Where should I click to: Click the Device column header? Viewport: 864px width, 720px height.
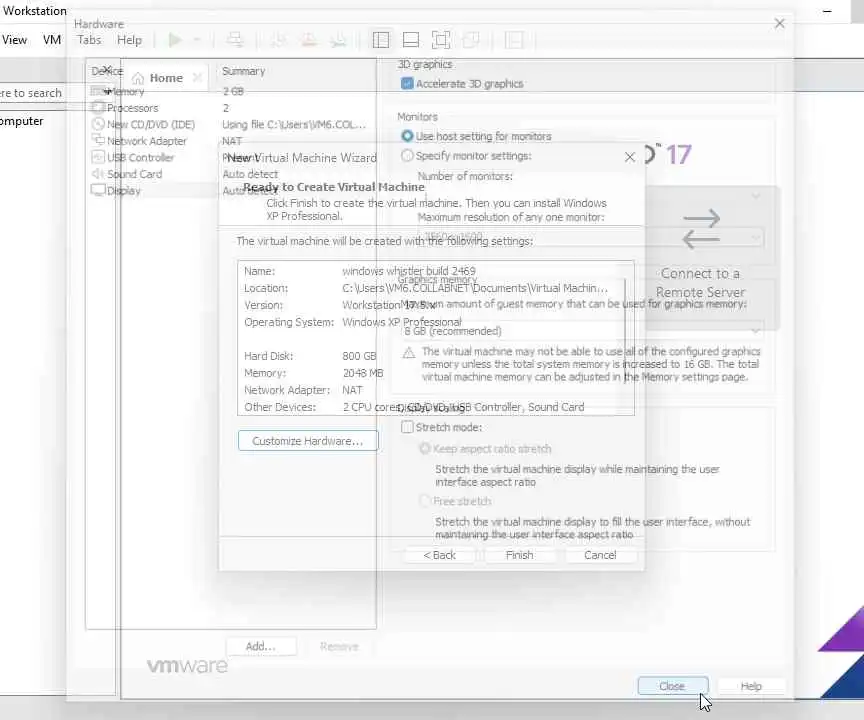[107, 71]
